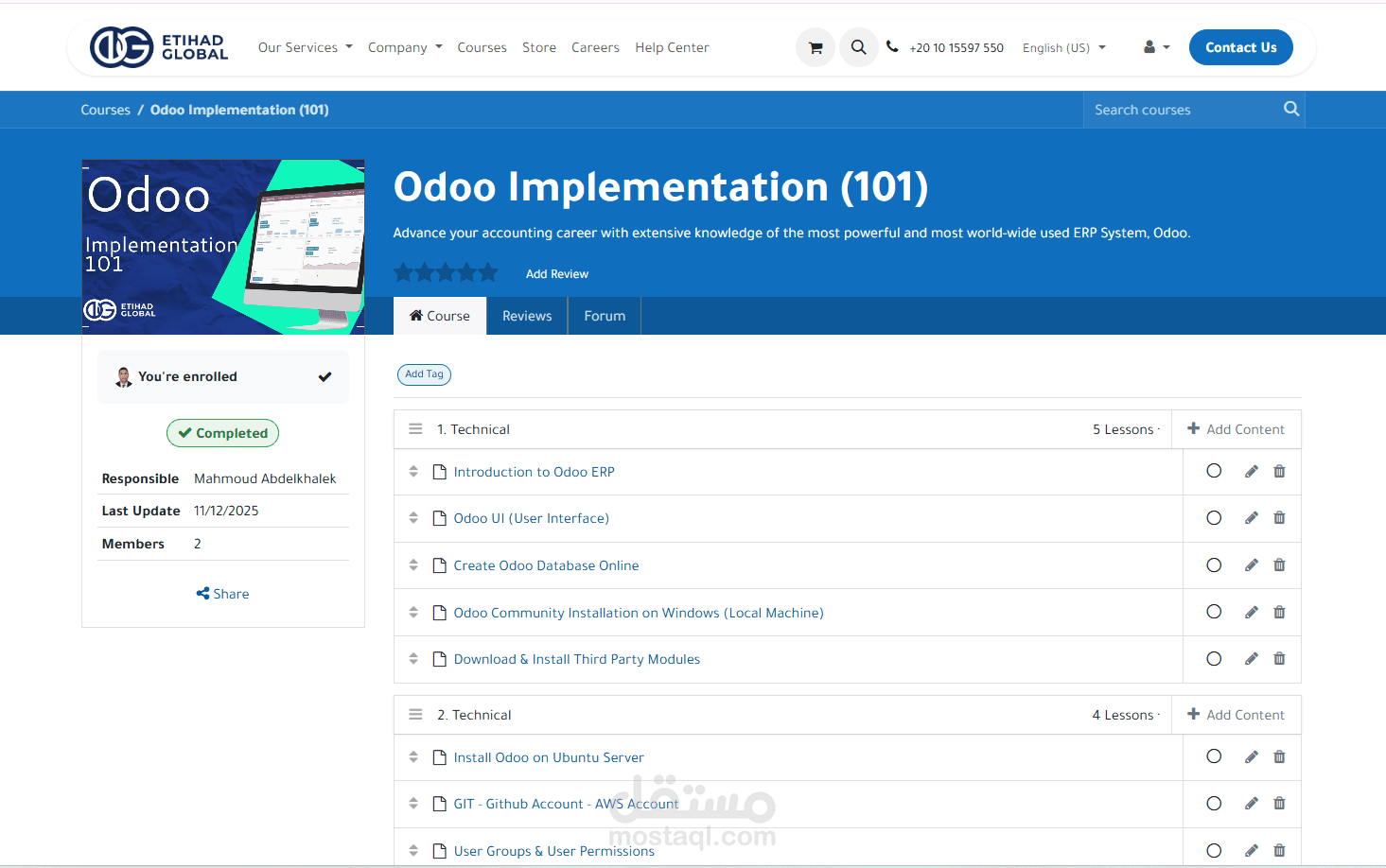Delete the Download & Install Third Party Modules lesson
This screenshot has width=1386, height=868.
[x=1279, y=659]
